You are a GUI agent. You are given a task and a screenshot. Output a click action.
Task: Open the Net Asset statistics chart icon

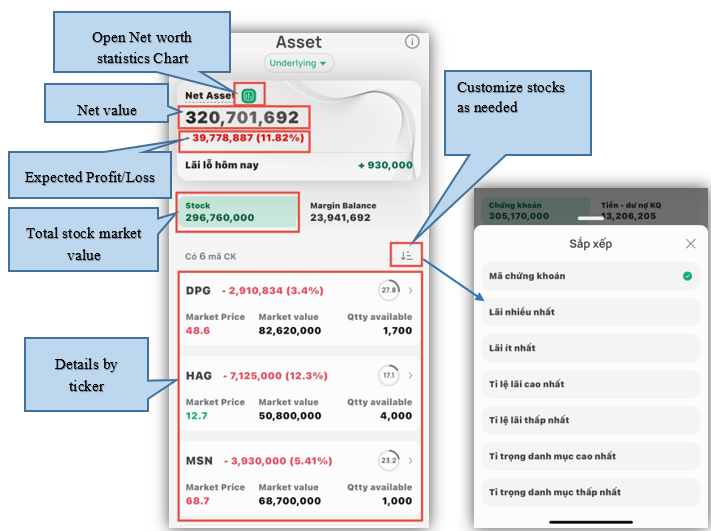[248, 96]
